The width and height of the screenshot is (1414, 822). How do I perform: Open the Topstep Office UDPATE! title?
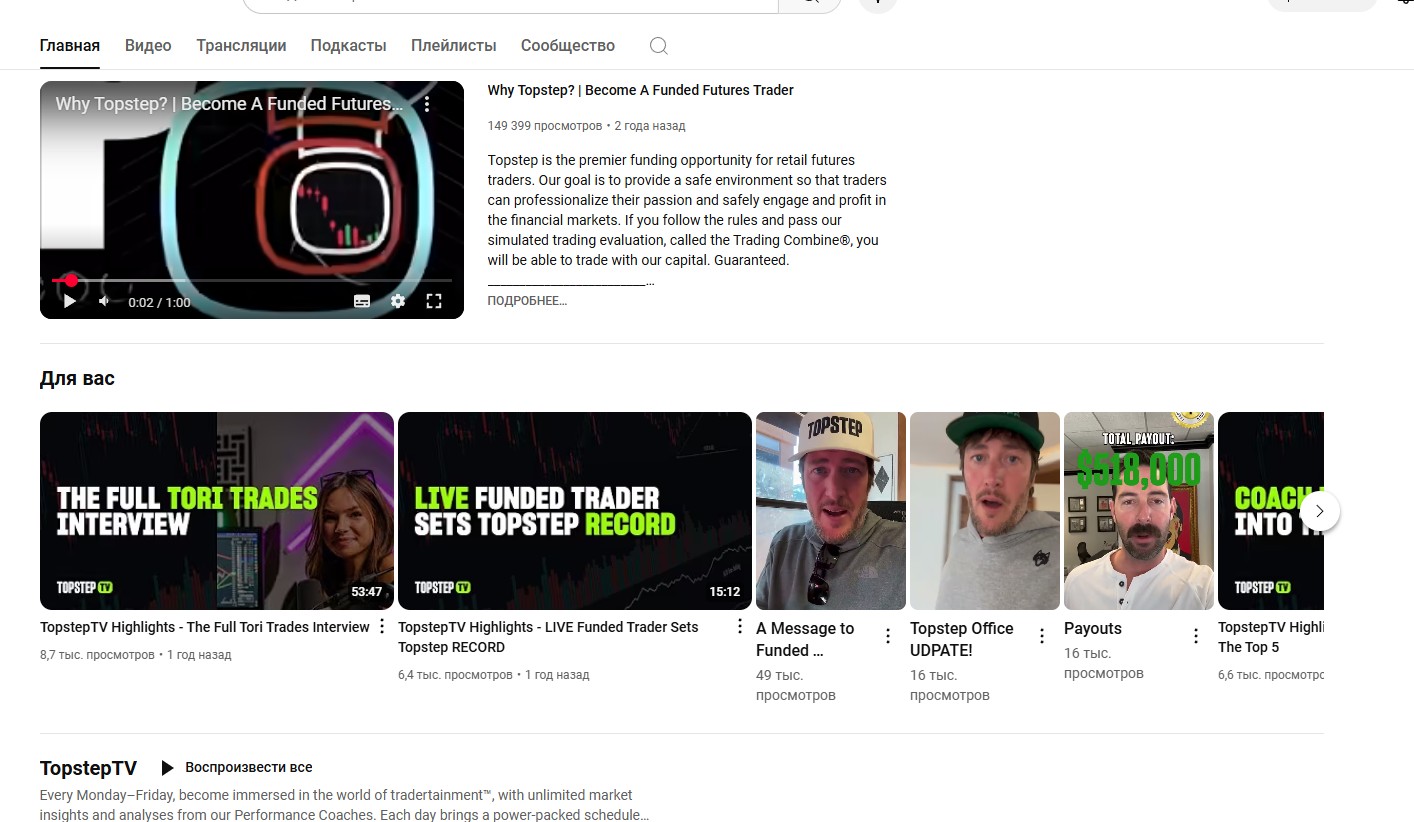click(962, 639)
